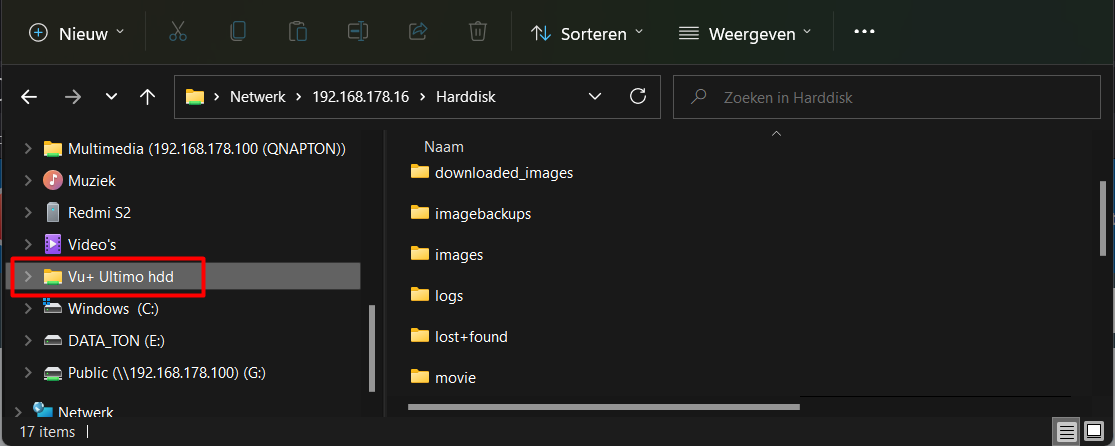
Task: Click the Copy icon in toolbar
Action: click(x=238, y=31)
